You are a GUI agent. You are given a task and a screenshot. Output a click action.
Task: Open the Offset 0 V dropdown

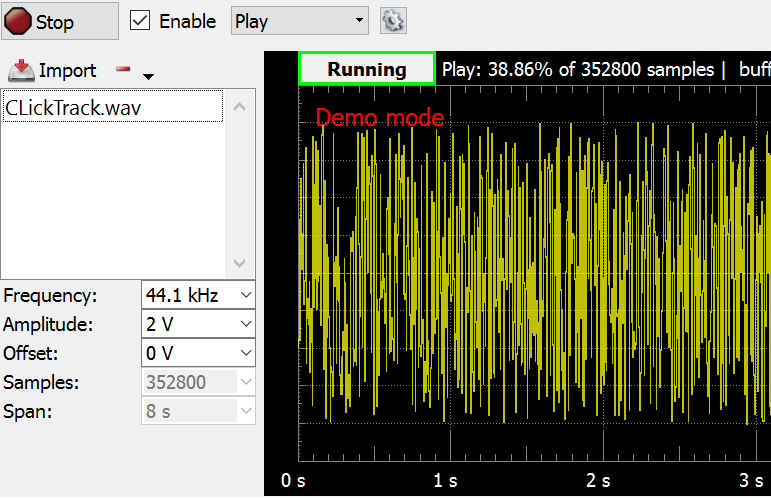coord(199,353)
